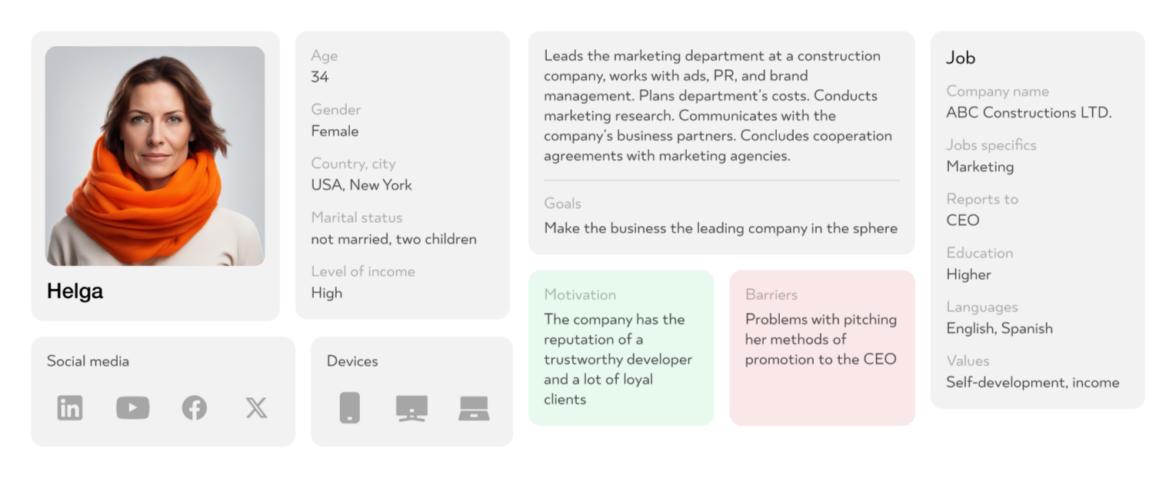
Task: Click Helga's profile photo
Action: point(155,155)
